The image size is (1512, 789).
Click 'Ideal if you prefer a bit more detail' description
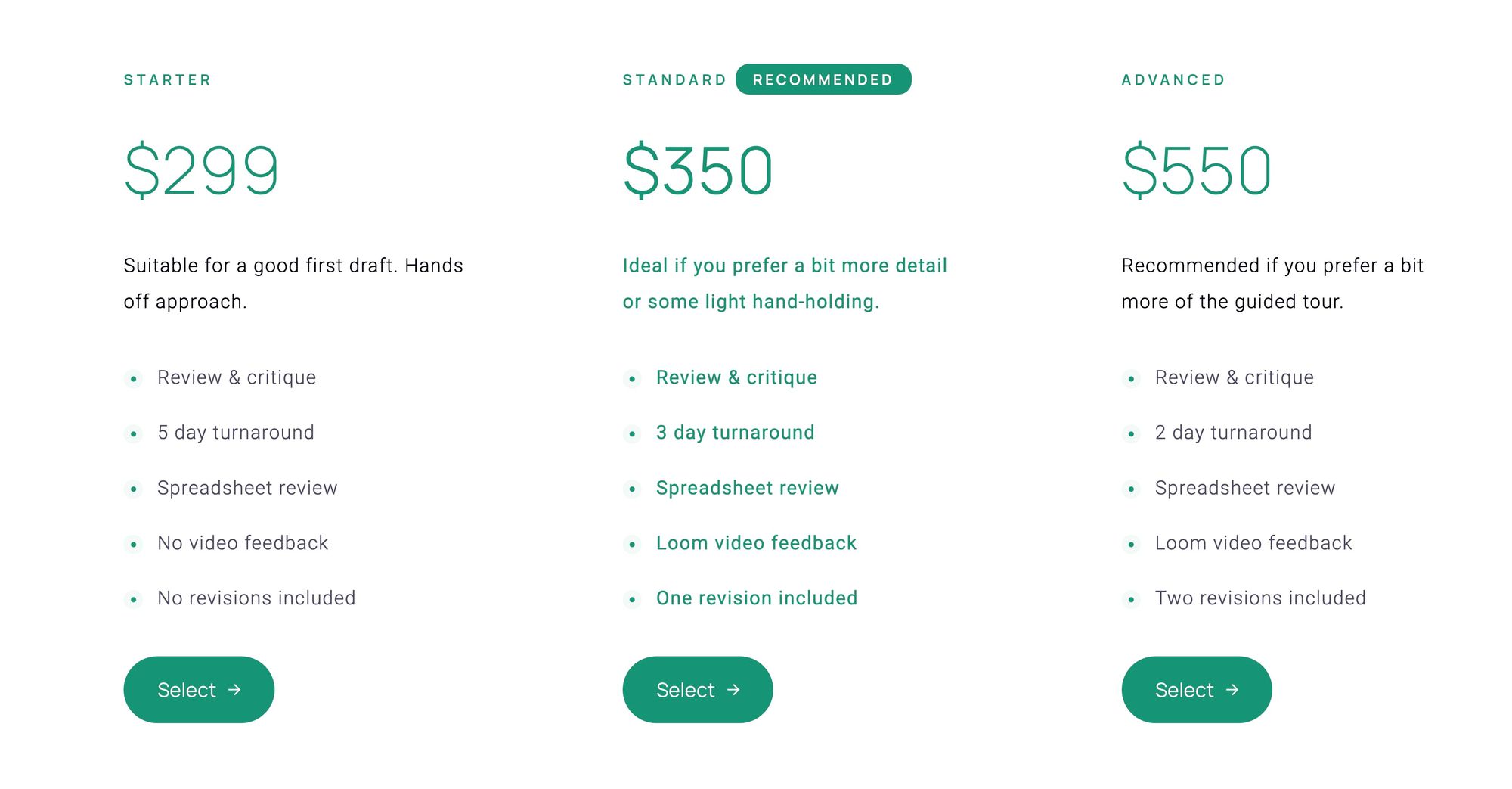[x=785, y=266]
